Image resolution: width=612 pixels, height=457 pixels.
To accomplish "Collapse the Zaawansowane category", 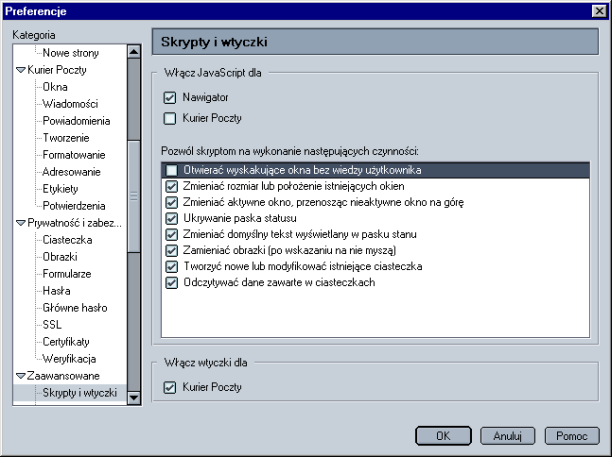I will tap(21, 376).
